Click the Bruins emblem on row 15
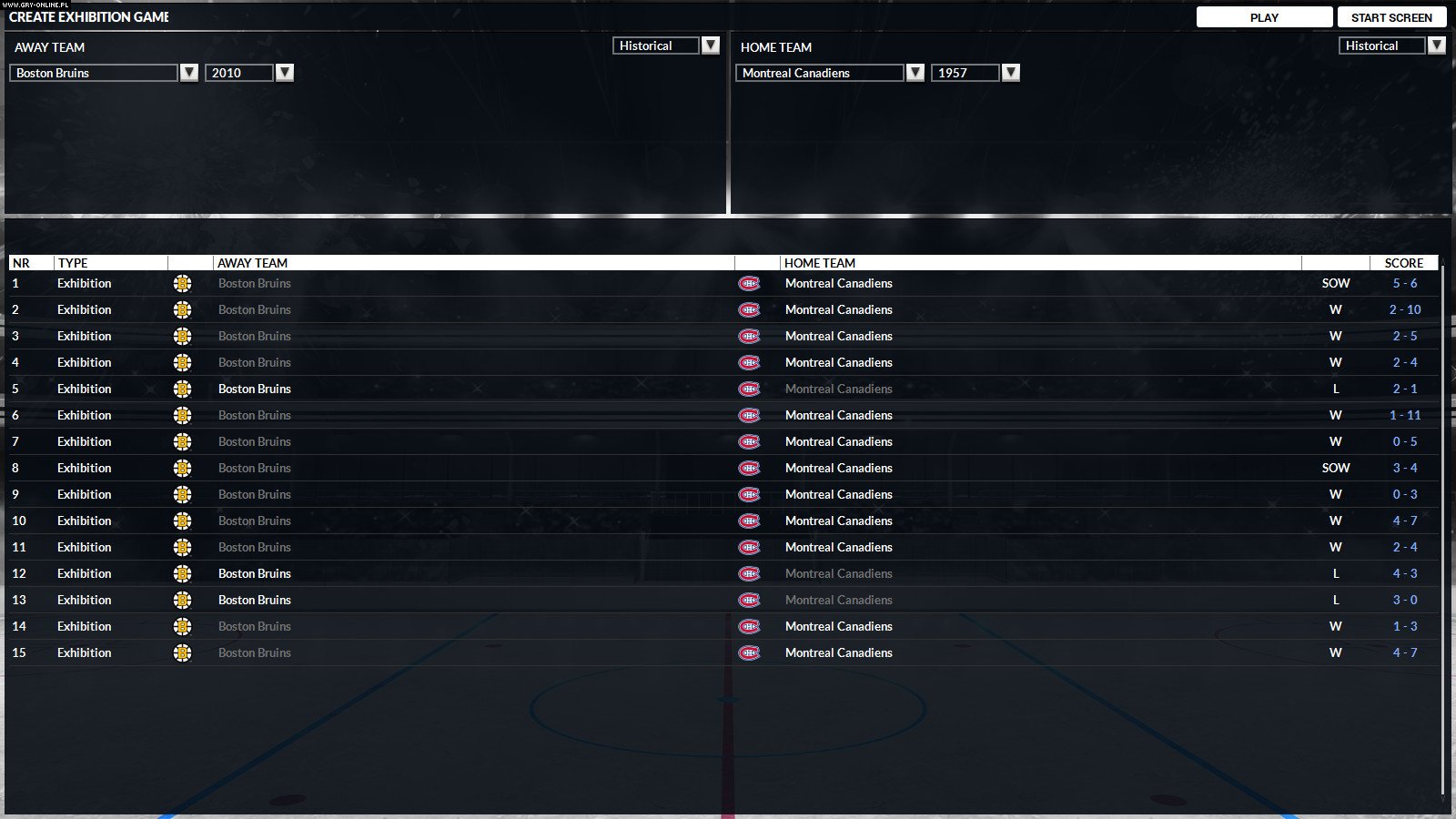The width and height of the screenshot is (1456, 819). (183, 652)
